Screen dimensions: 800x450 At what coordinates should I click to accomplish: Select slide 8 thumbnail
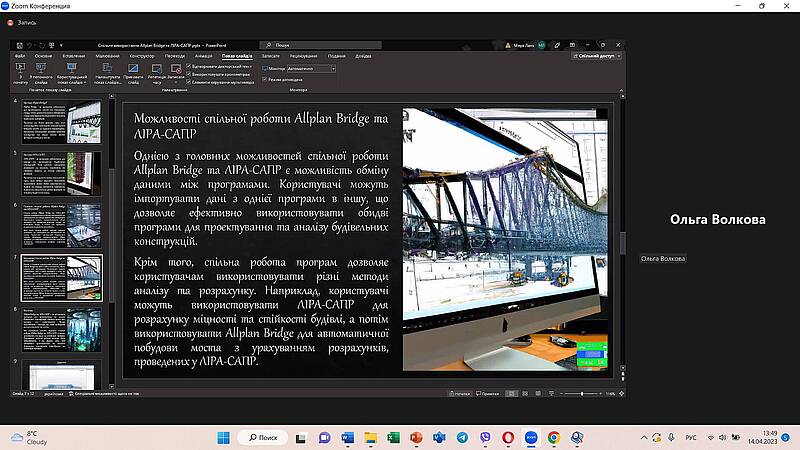[x=61, y=330]
